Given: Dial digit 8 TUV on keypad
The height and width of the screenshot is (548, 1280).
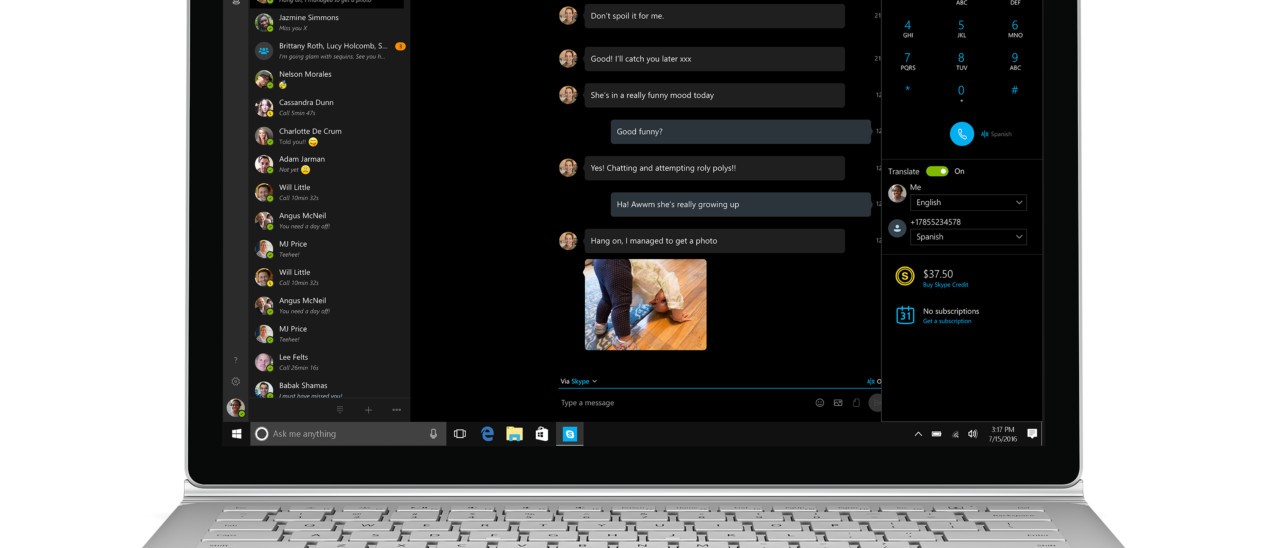Looking at the screenshot, I should tap(961, 61).
